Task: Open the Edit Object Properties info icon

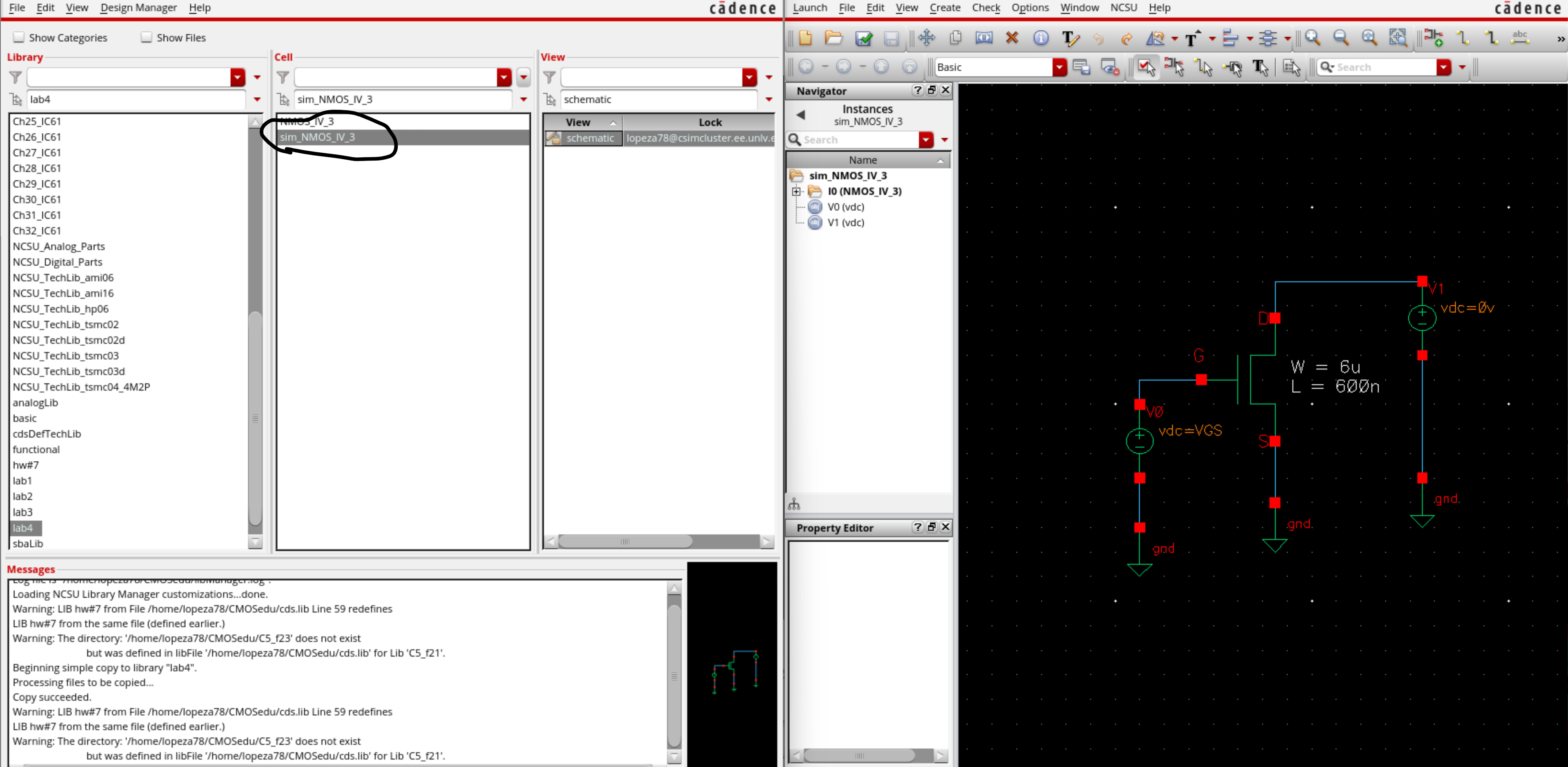Action: pyautogui.click(x=1041, y=38)
